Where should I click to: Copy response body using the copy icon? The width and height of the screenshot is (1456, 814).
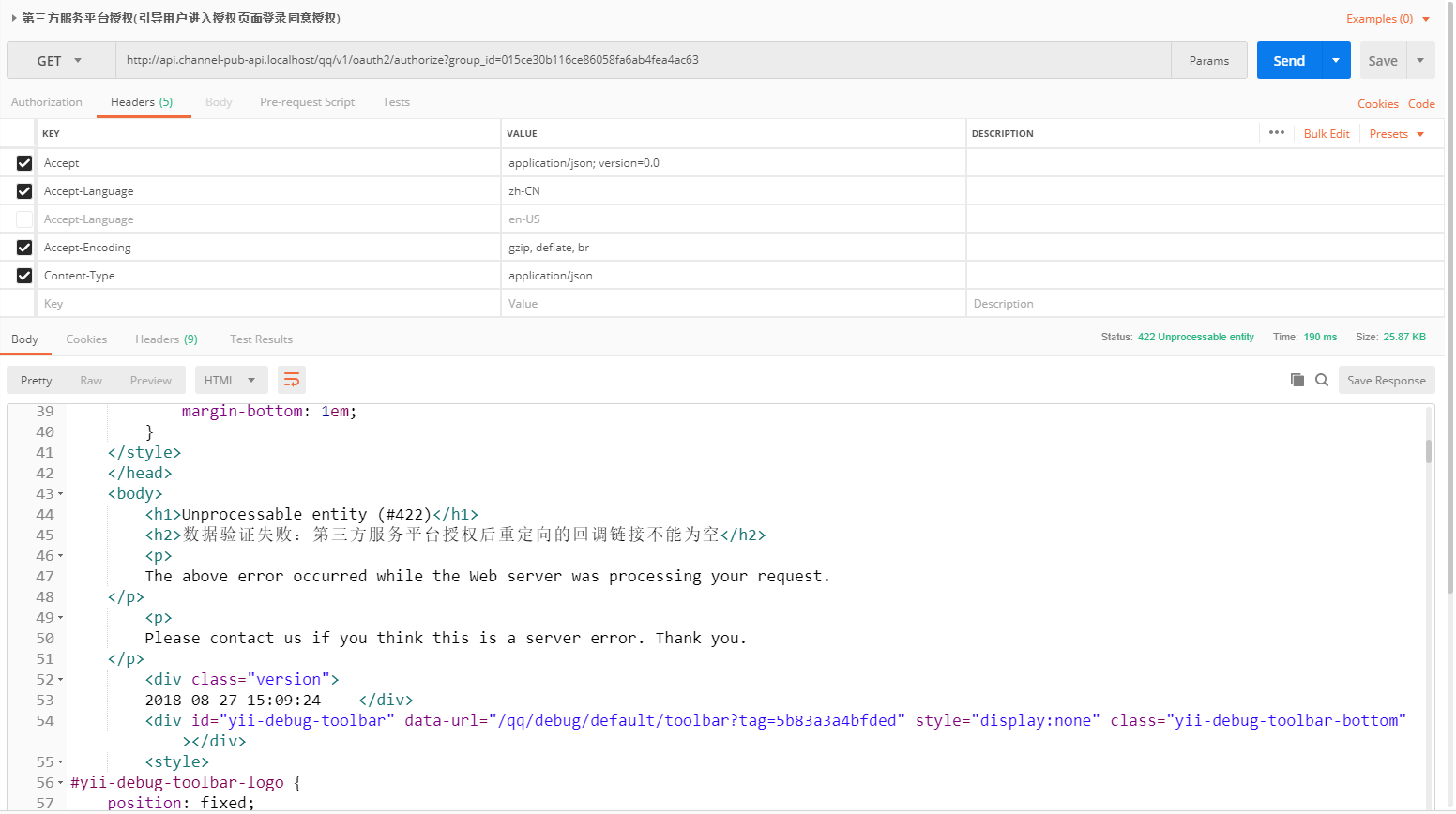click(1297, 380)
